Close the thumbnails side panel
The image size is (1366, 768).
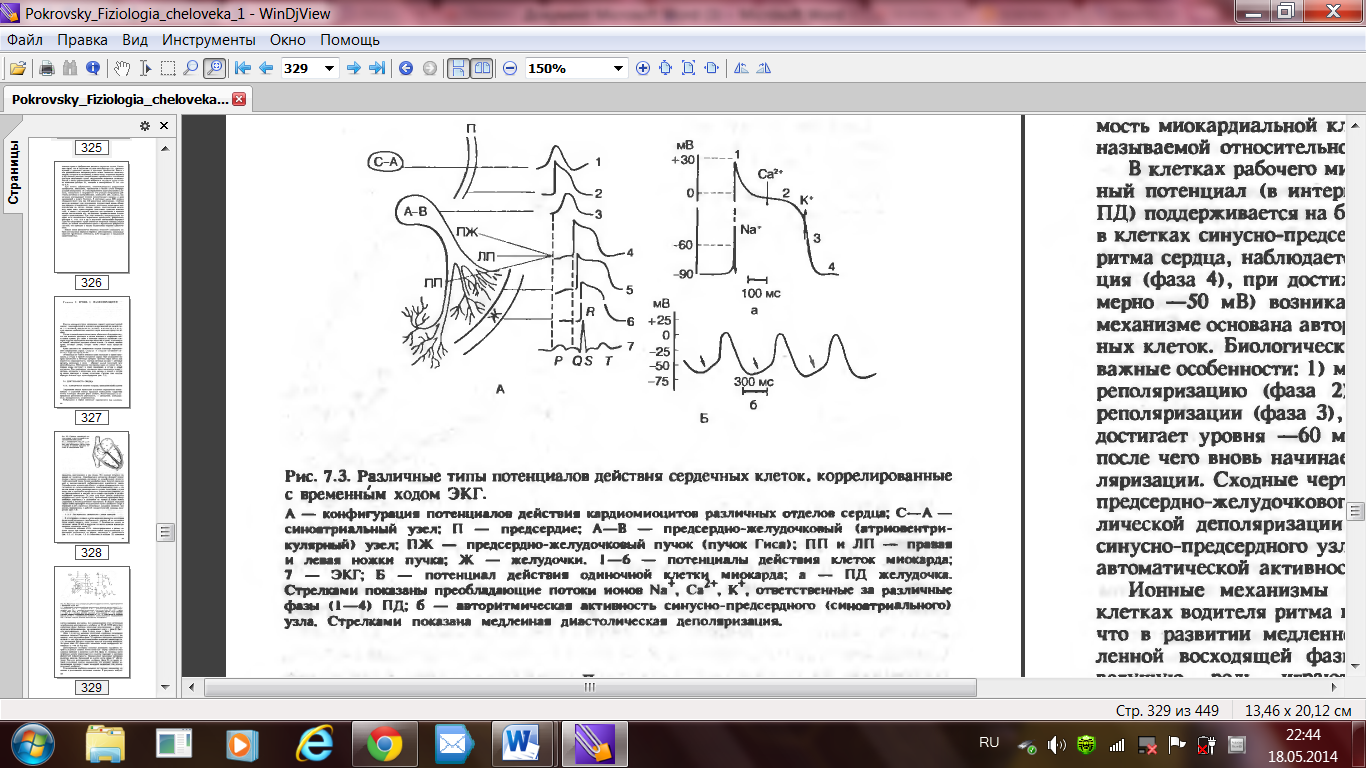click(165, 126)
